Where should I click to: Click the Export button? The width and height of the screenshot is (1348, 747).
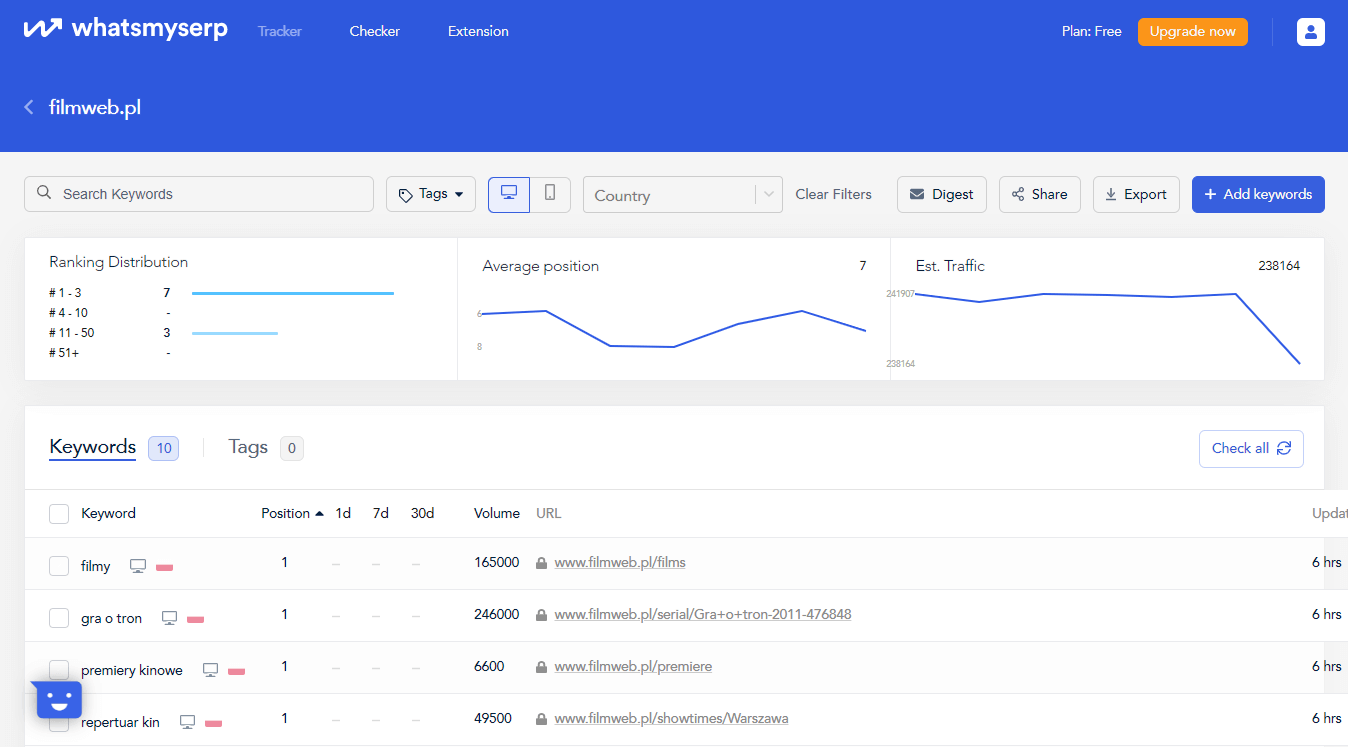tap(1136, 194)
